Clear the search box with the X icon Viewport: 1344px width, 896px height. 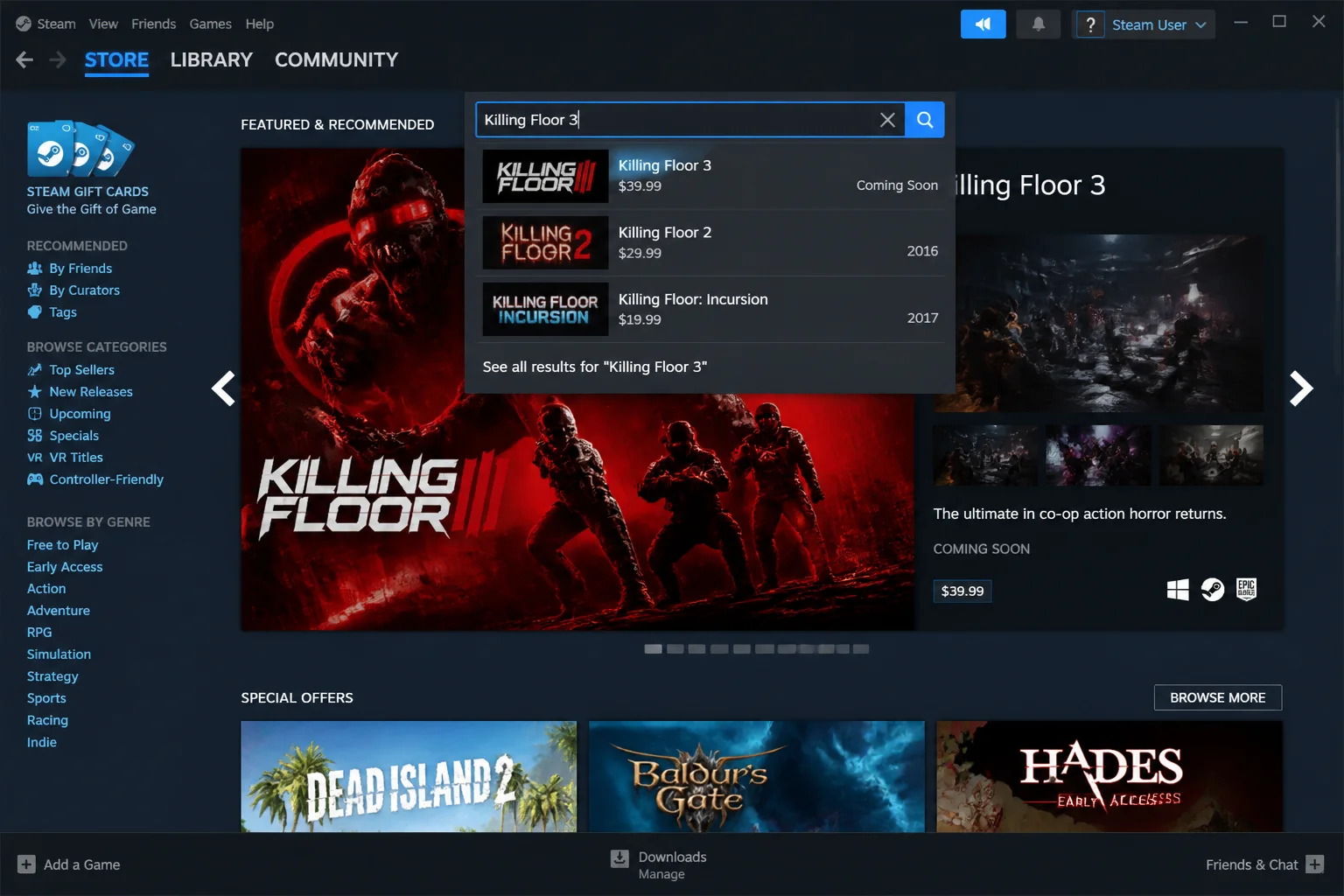click(887, 120)
